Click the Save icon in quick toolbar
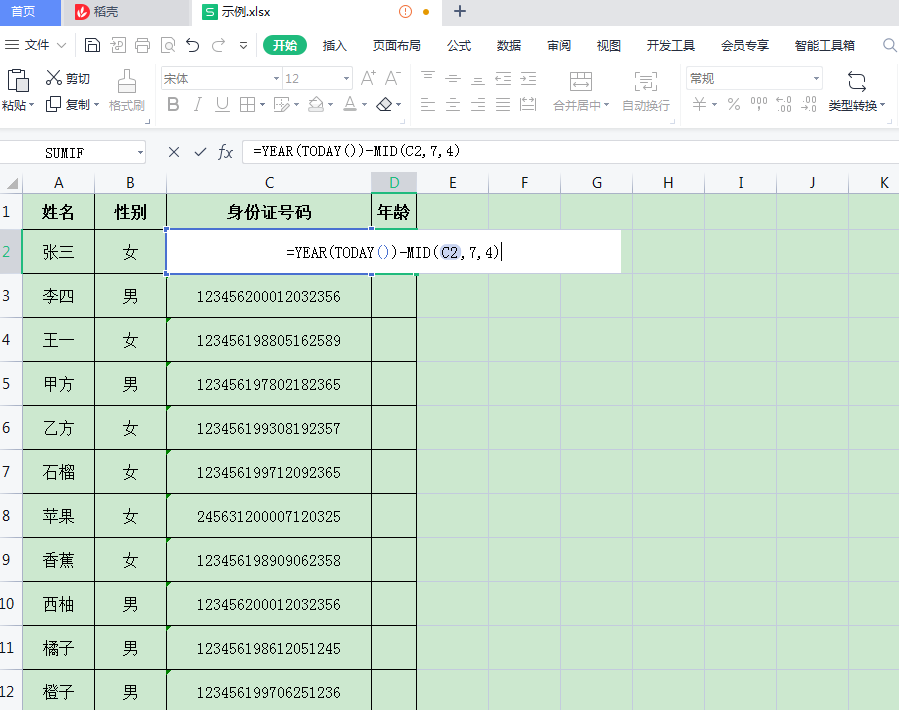 92,45
